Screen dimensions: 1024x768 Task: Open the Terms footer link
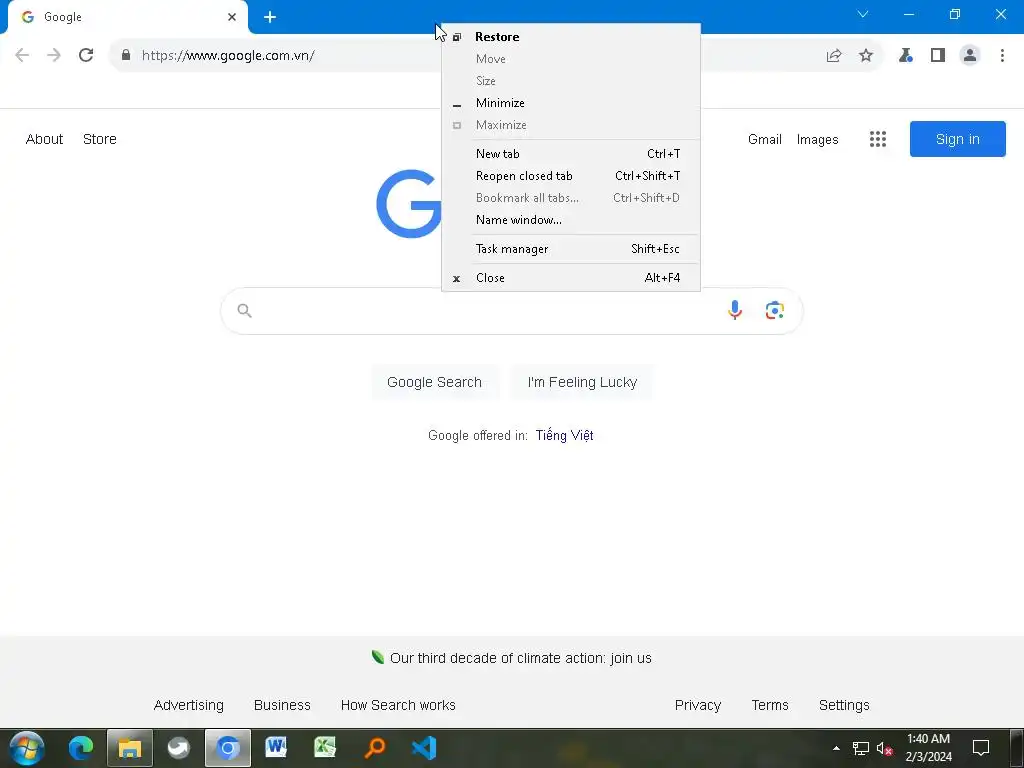pyautogui.click(x=770, y=705)
